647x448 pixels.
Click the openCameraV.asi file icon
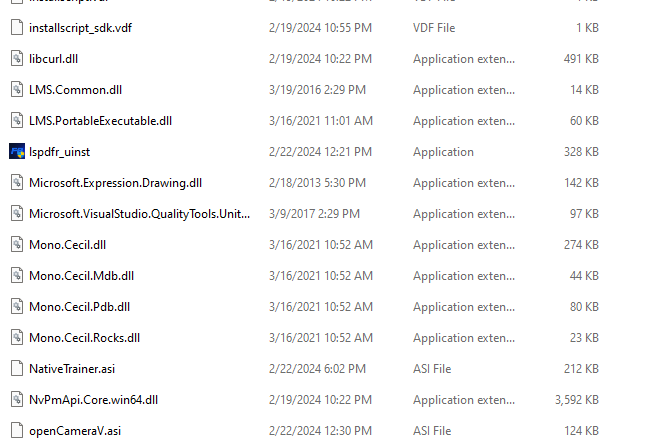(17, 430)
